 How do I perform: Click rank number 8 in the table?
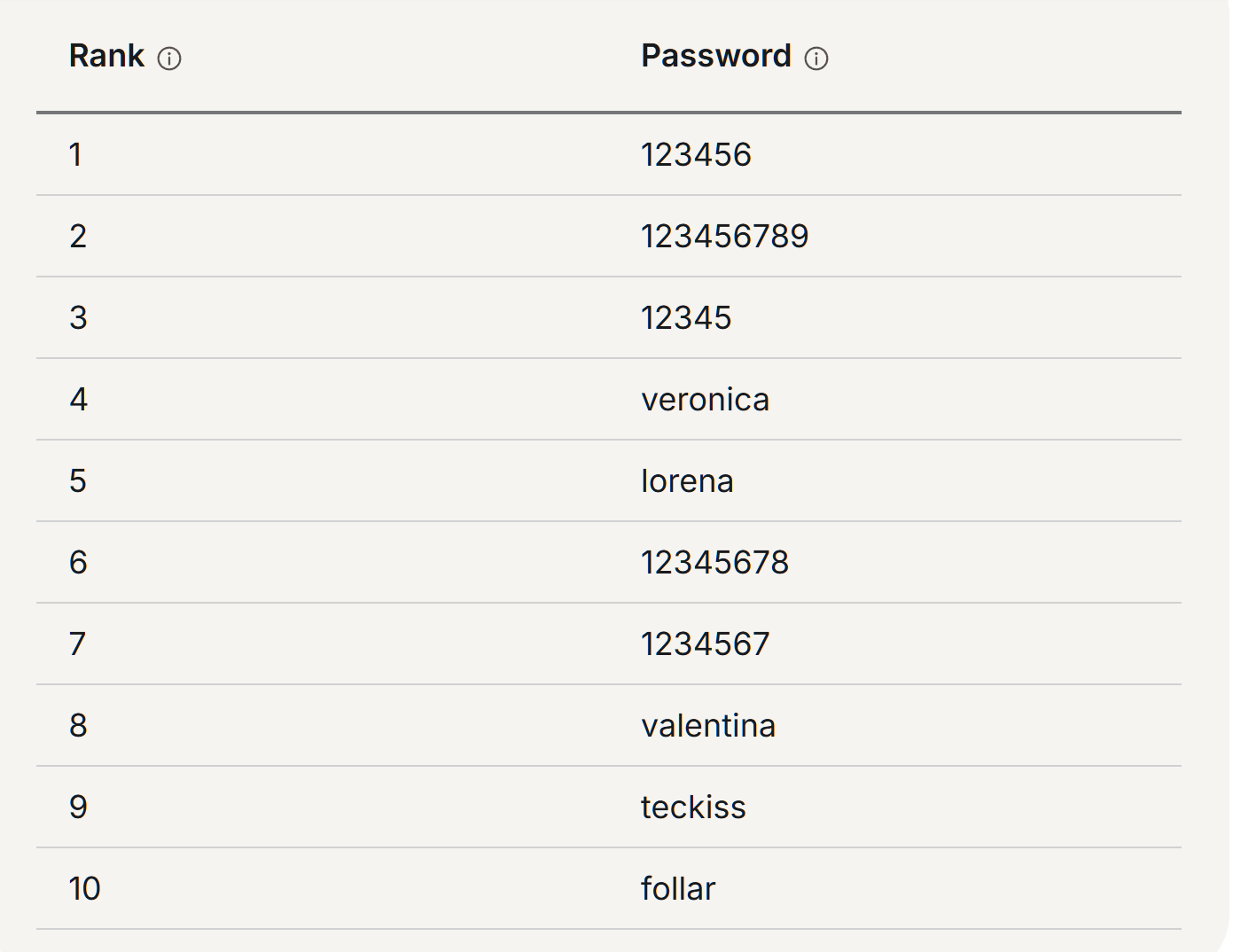point(79,726)
